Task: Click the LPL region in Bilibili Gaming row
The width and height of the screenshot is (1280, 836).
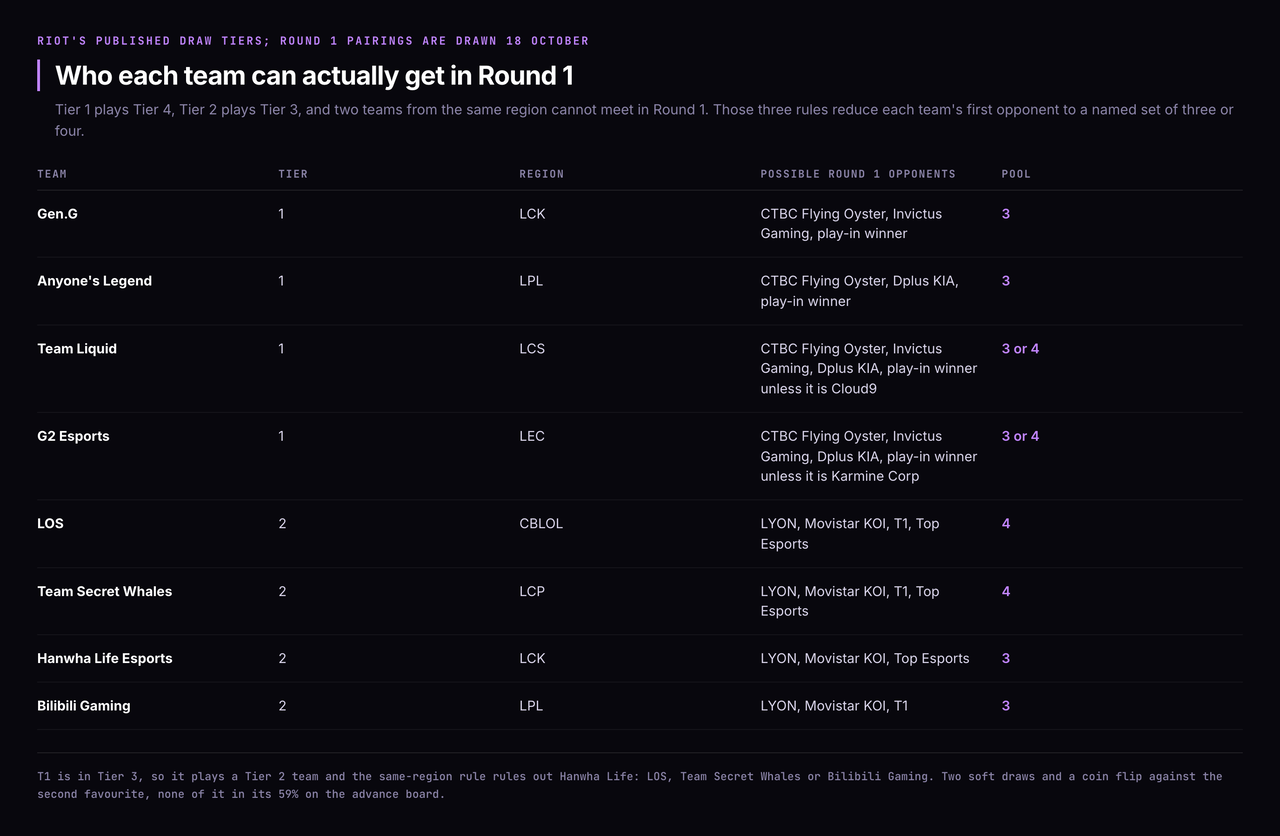Action: 531,706
